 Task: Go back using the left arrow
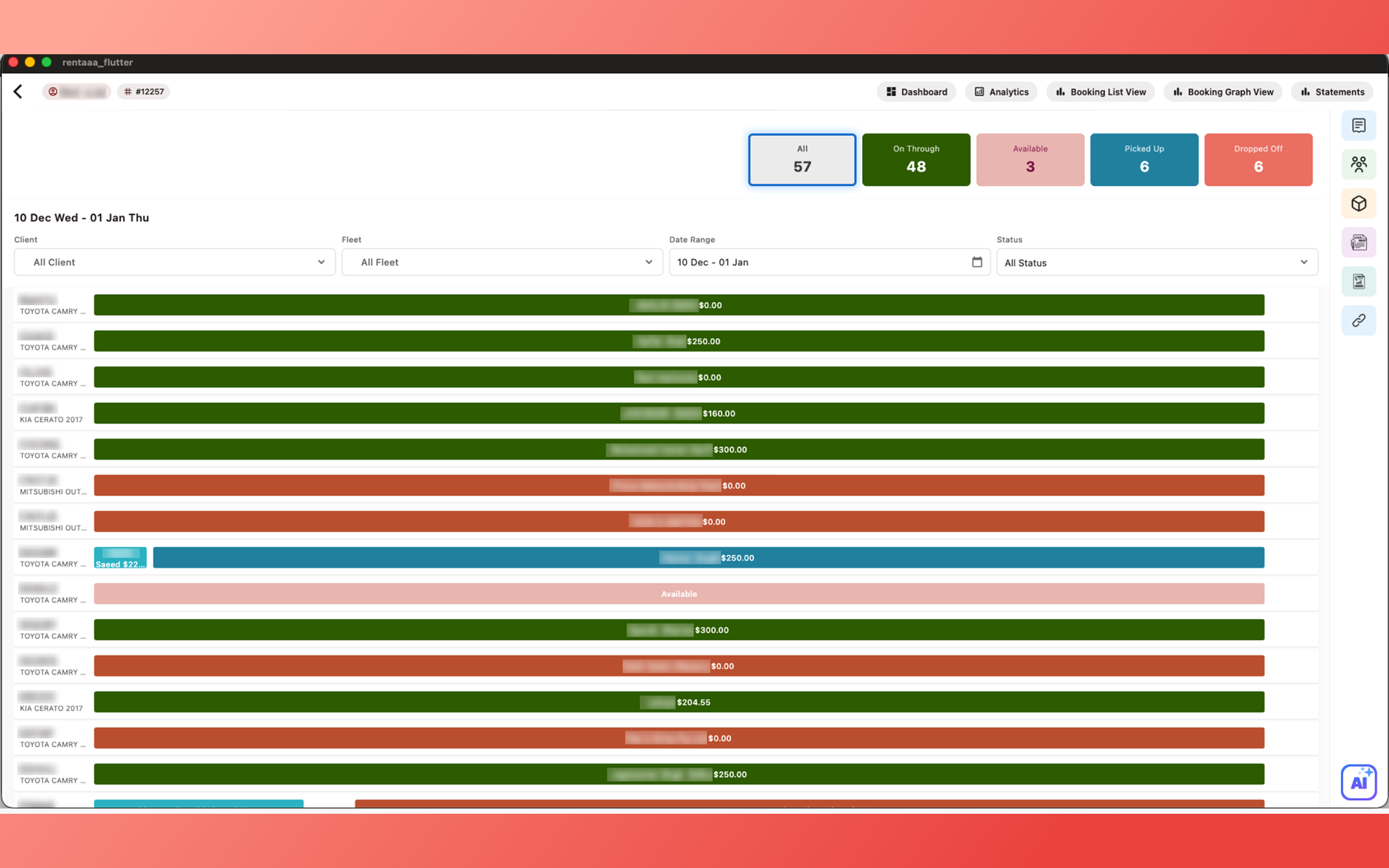[x=18, y=91]
